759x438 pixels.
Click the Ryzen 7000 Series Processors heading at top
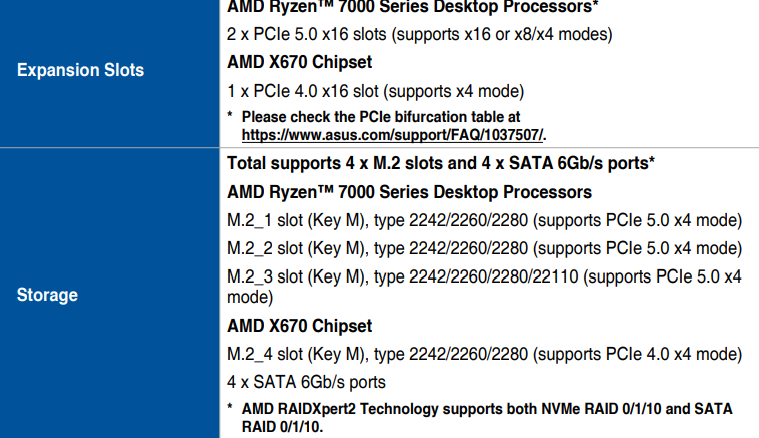pos(413,7)
